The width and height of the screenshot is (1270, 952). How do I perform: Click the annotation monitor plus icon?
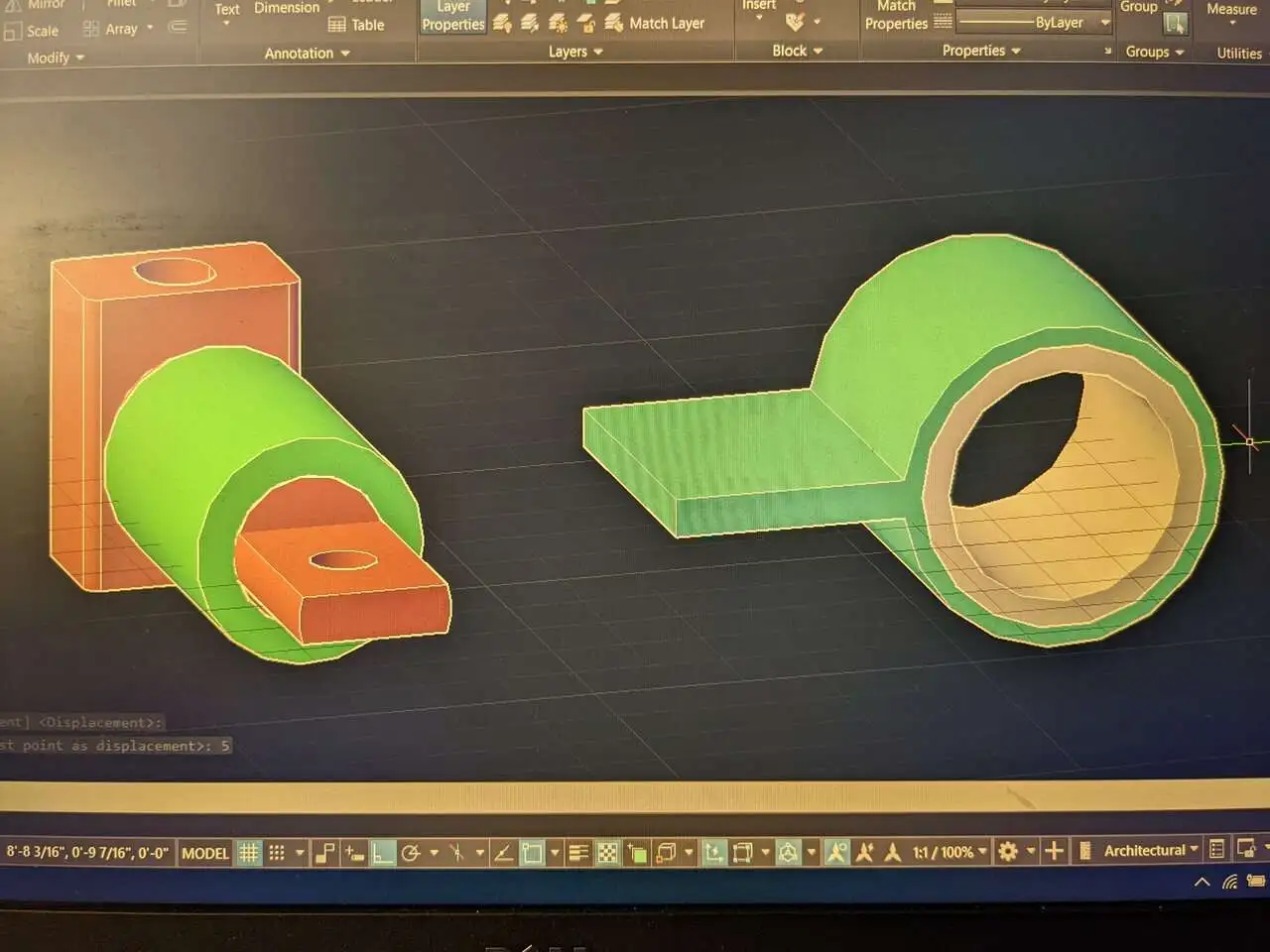[1054, 851]
